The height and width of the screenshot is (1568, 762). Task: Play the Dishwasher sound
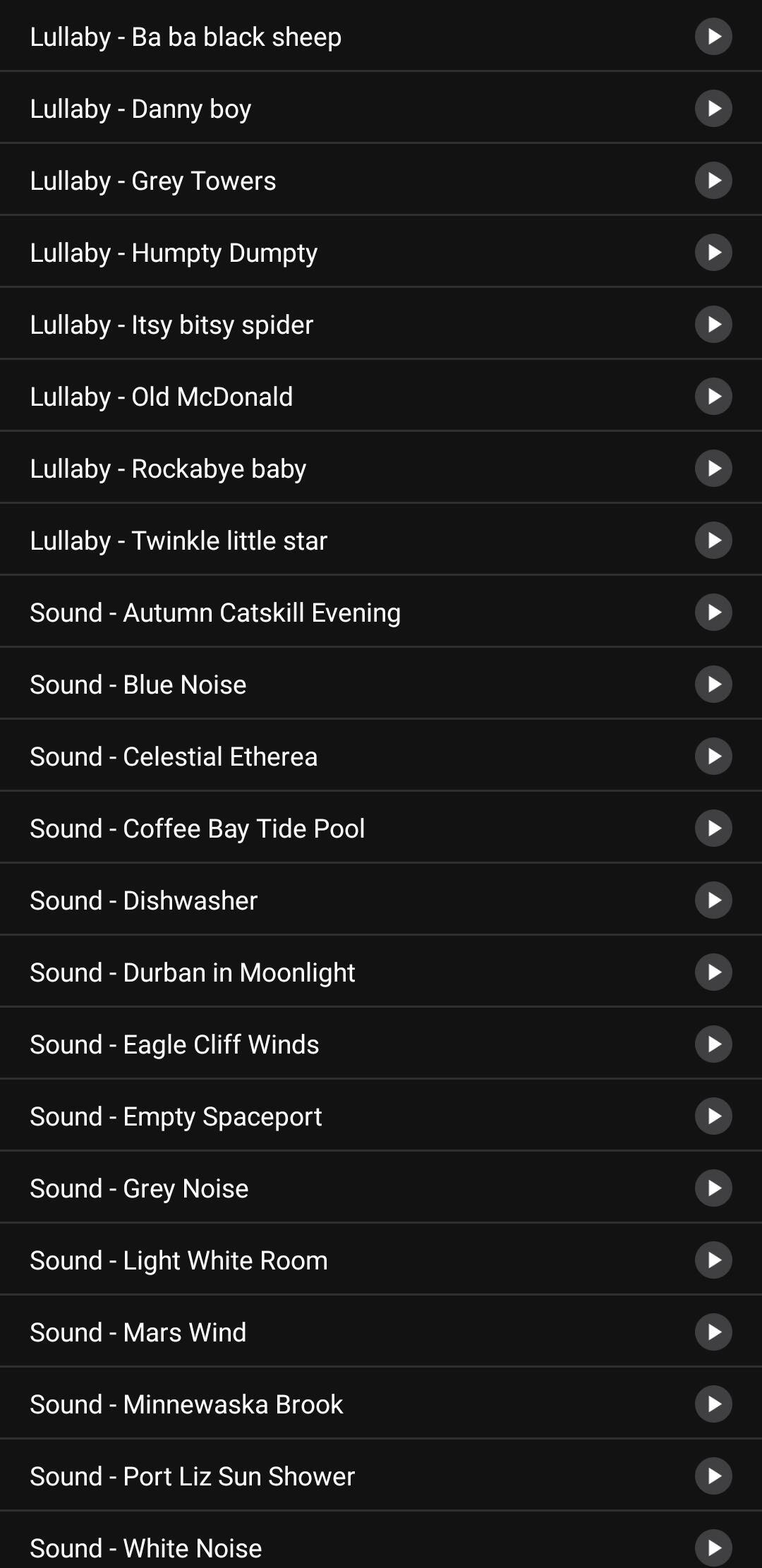(713, 900)
